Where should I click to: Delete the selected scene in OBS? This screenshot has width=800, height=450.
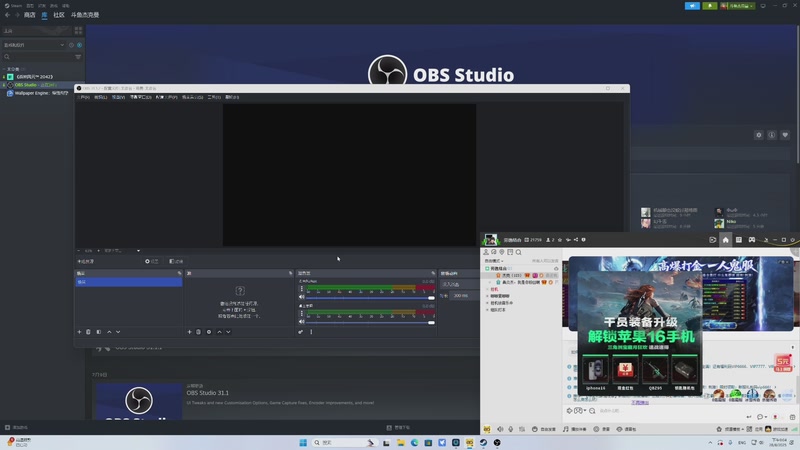88,332
